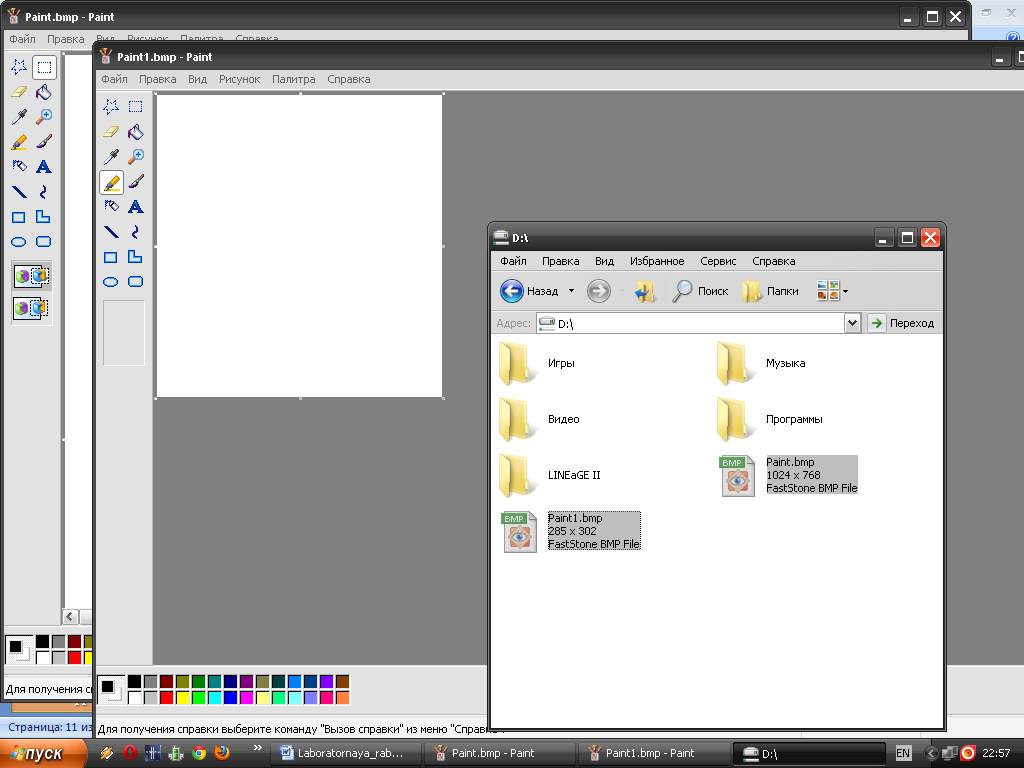
Task: Pick the dark red swatch in Paint.bmp palette
Action: (x=74, y=642)
